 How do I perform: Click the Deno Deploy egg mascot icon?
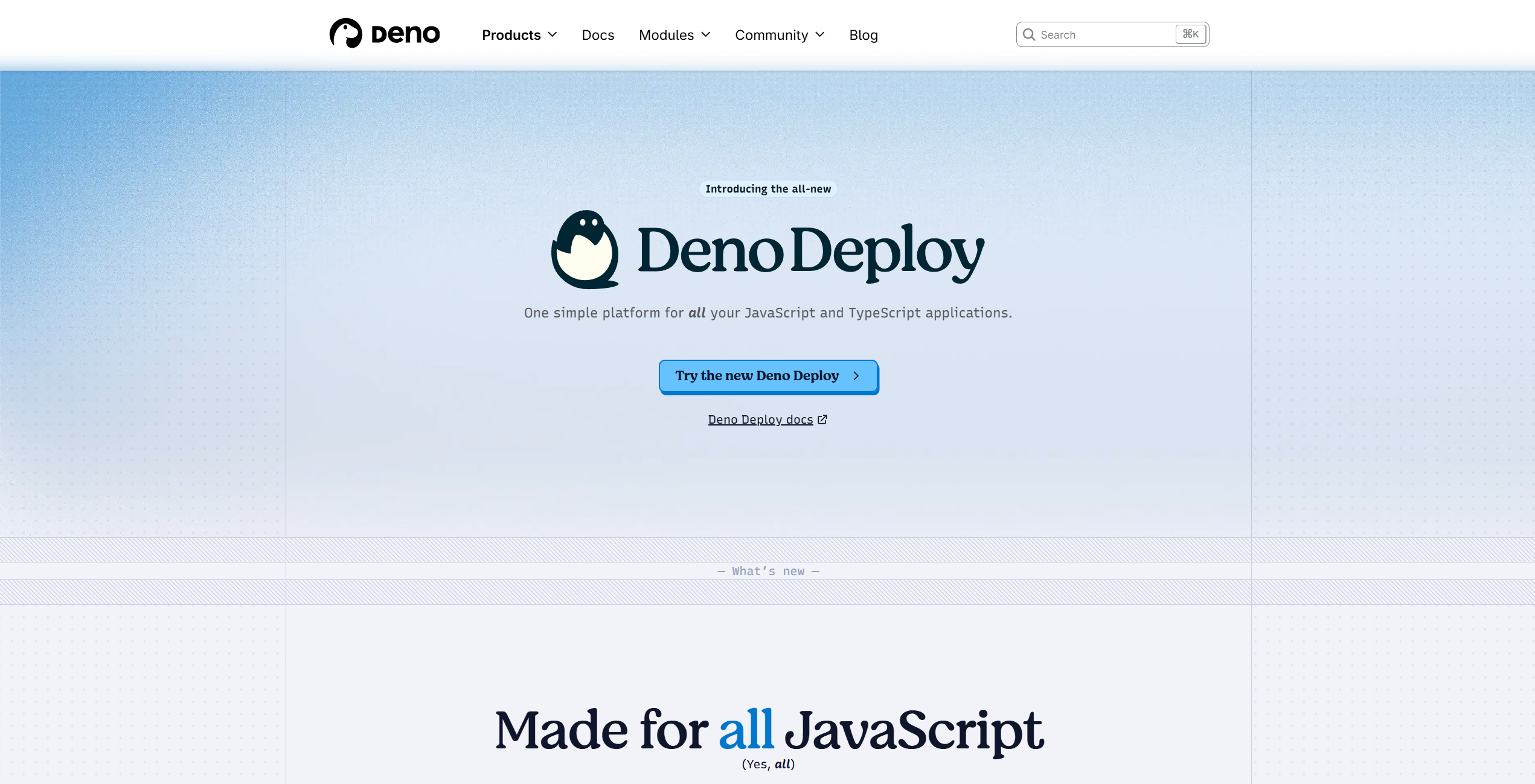585,249
